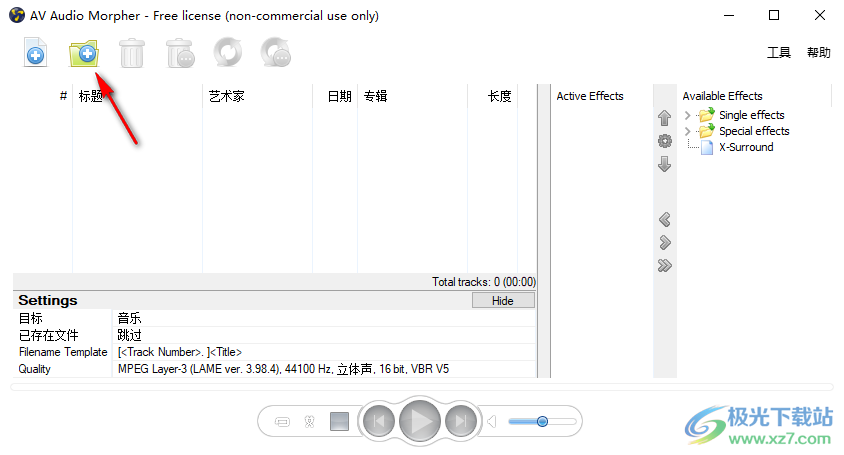
Task: Open the 工具 menu
Action: click(x=778, y=53)
